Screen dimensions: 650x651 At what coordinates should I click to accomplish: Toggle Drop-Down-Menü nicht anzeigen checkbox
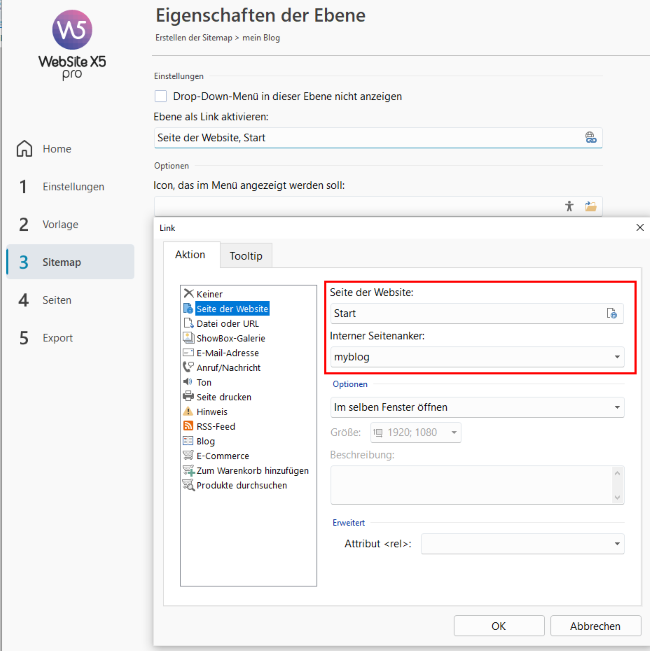(x=161, y=96)
